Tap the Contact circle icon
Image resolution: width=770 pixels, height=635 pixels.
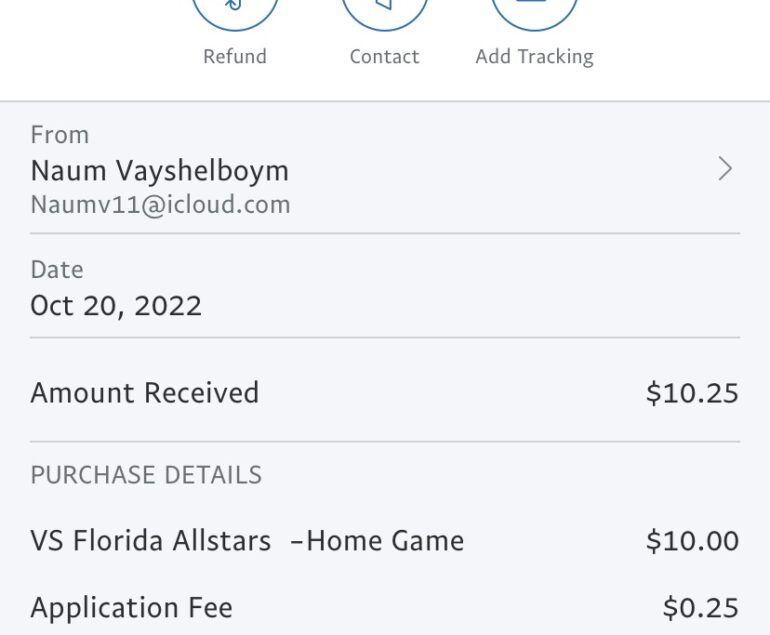385,12
